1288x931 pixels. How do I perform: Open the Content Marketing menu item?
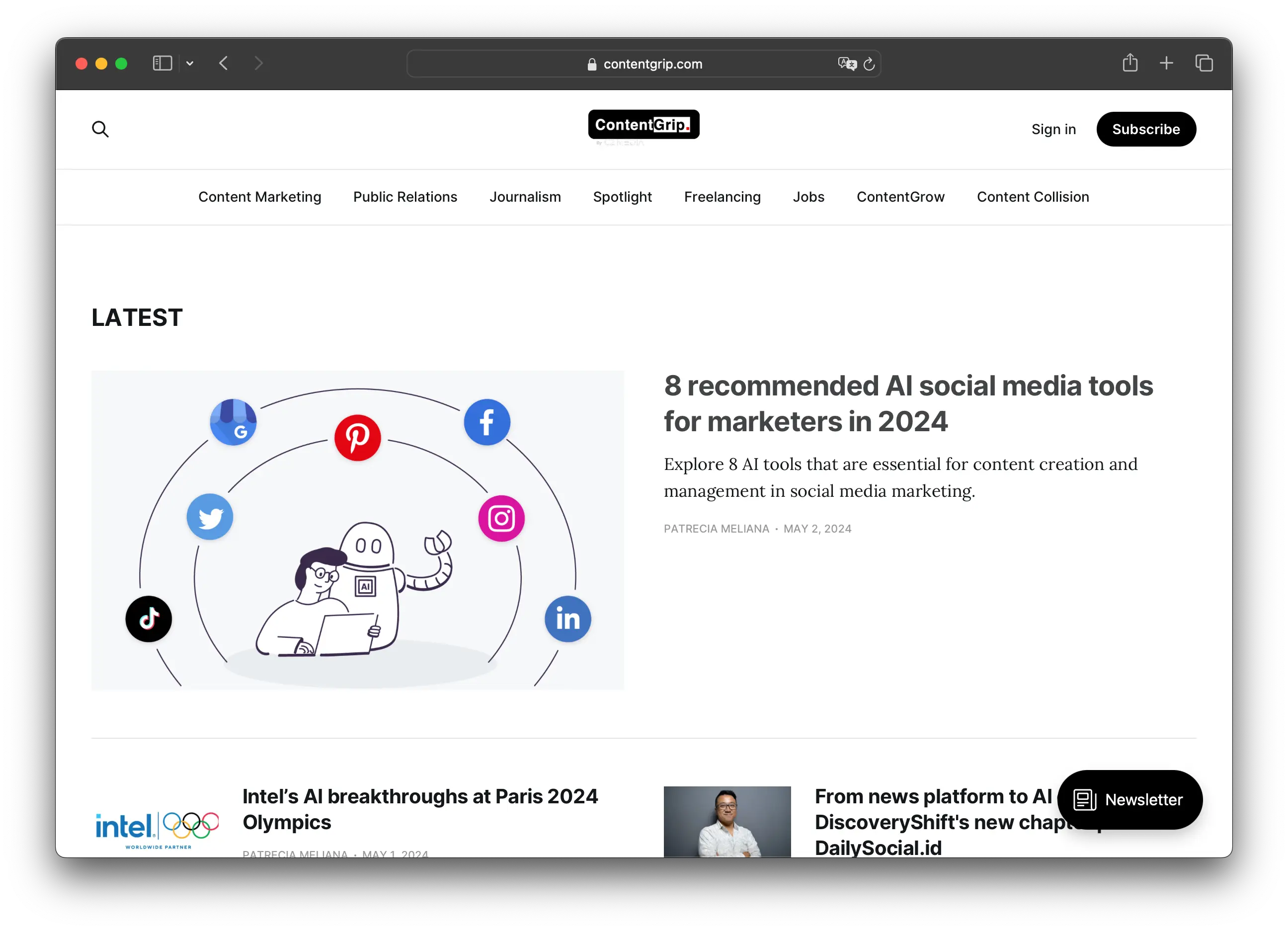(259, 197)
